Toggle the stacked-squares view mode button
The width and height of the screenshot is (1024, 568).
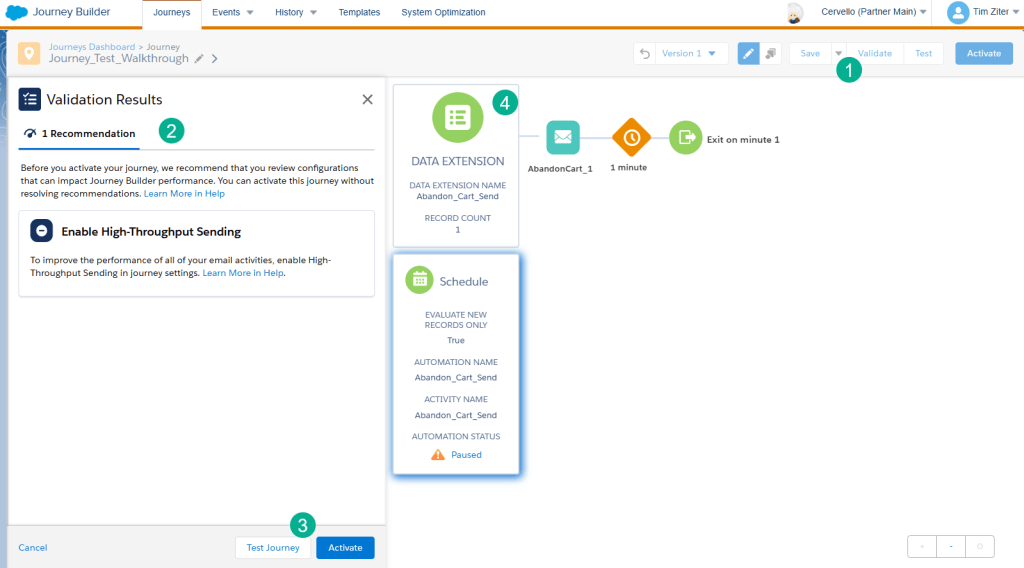[x=771, y=54]
